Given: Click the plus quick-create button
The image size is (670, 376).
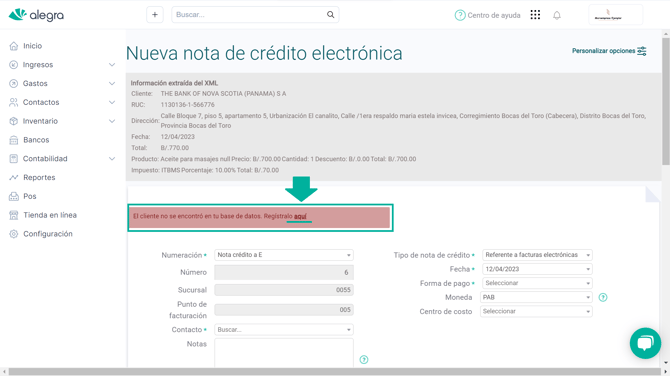Looking at the screenshot, I should [x=155, y=15].
